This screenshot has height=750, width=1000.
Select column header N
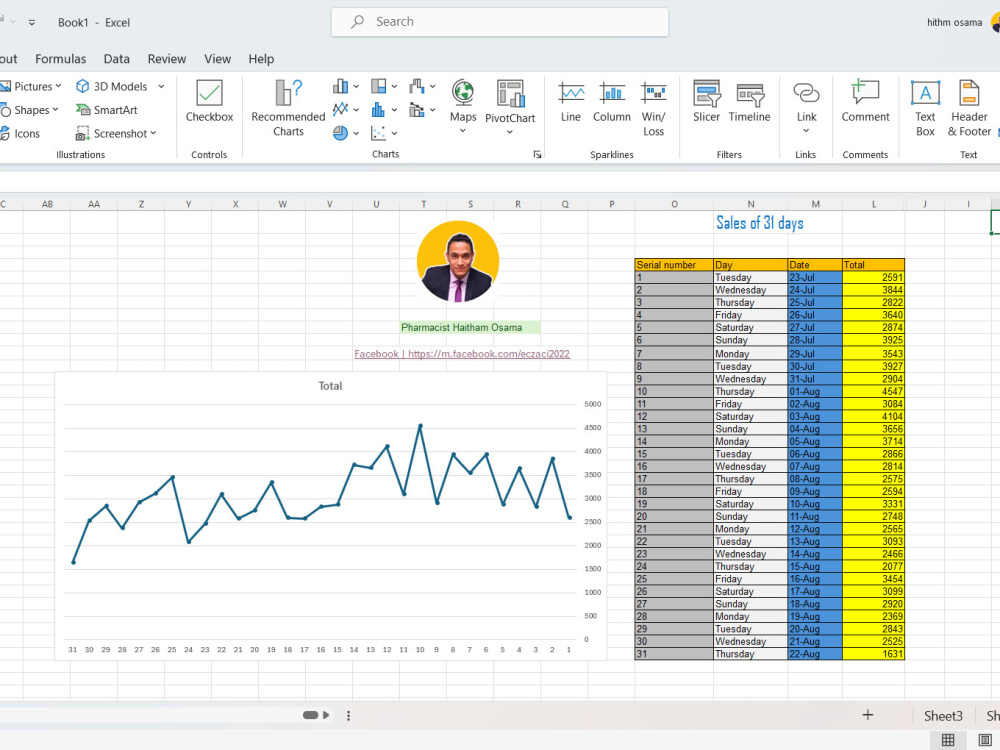(751, 204)
